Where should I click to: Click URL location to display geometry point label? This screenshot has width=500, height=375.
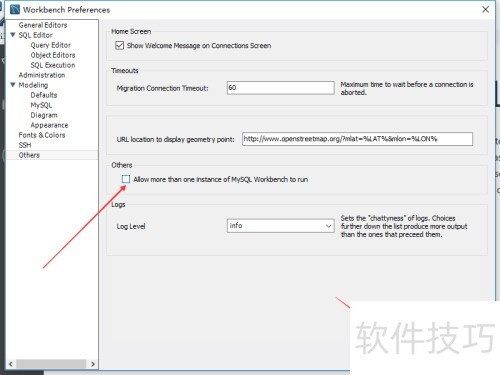click(x=175, y=139)
